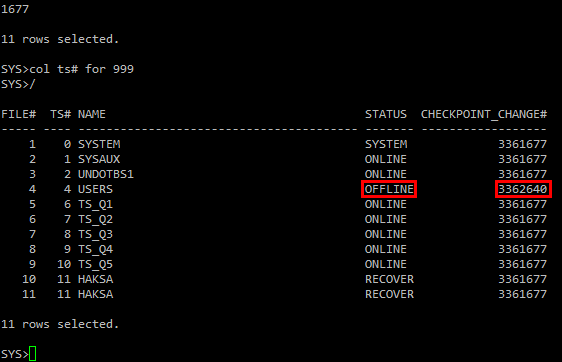562x362 pixels.
Task: Click the TS_Q2 tablespace name
Action: [95, 219]
